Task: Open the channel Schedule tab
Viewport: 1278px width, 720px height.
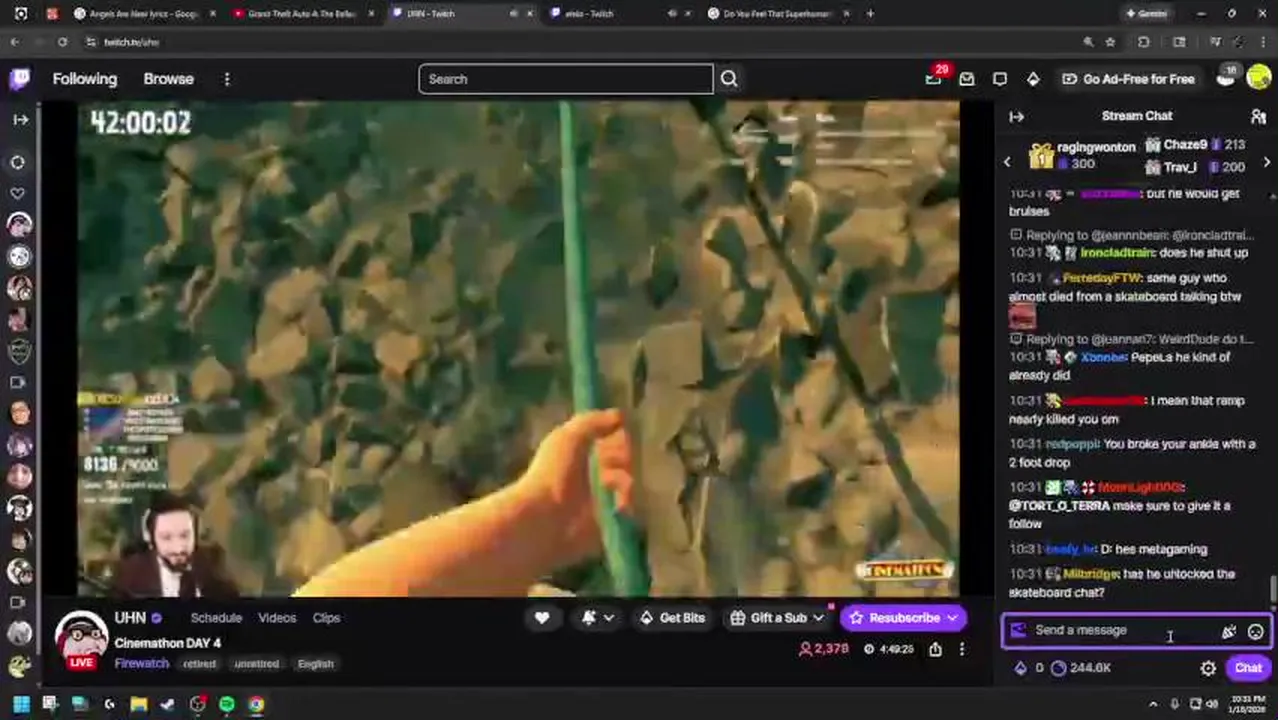Action: (216, 618)
